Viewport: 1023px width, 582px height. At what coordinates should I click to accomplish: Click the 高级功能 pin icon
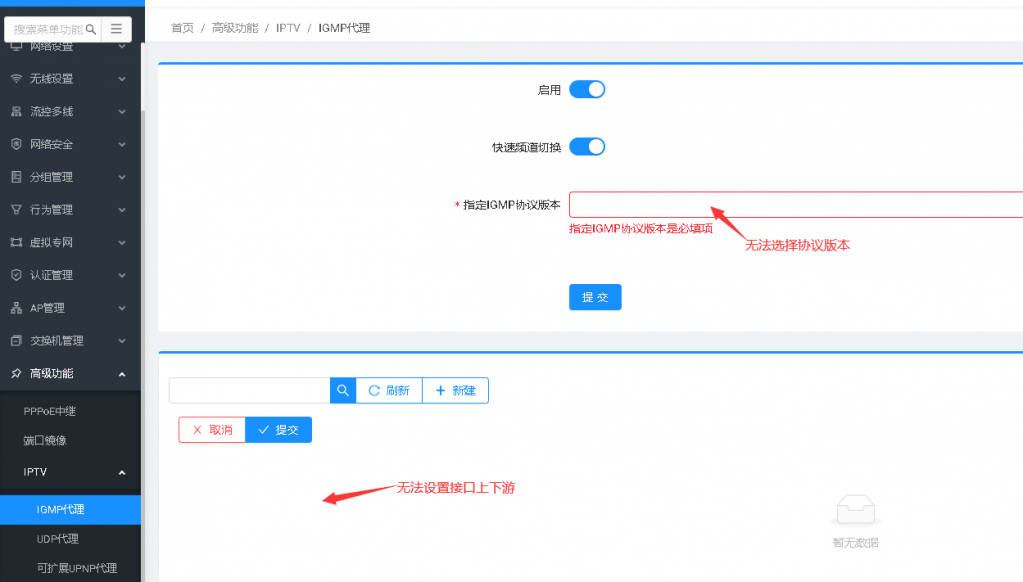pyautogui.click(x=16, y=373)
